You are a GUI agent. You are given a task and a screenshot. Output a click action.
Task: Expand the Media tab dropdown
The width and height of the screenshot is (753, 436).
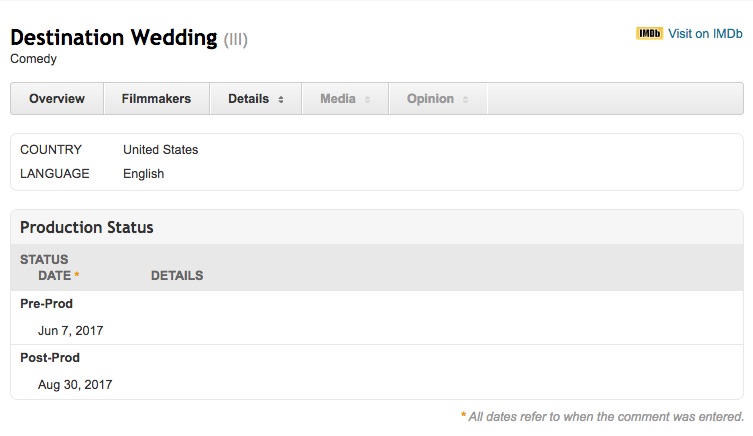(x=345, y=99)
